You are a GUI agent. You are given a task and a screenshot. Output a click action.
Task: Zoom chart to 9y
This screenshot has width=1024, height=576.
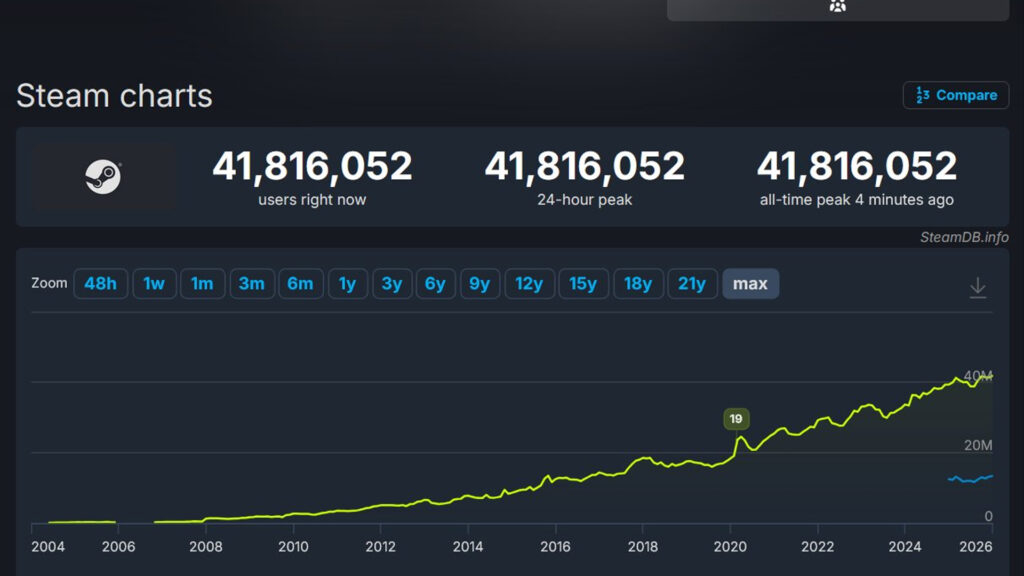[480, 284]
